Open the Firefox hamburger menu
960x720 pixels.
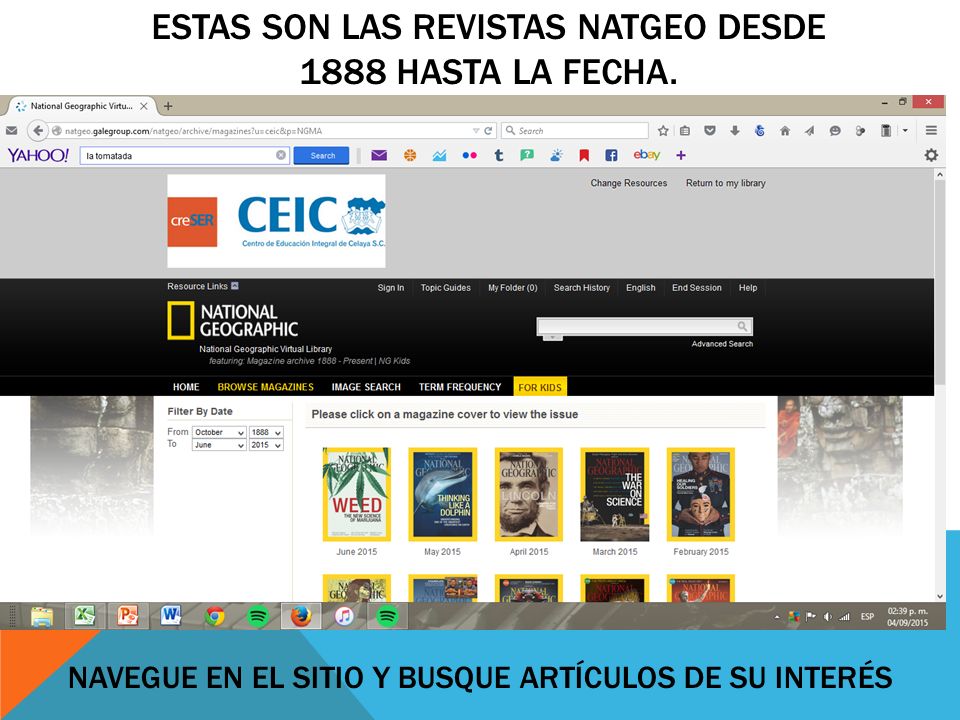tap(931, 130)
